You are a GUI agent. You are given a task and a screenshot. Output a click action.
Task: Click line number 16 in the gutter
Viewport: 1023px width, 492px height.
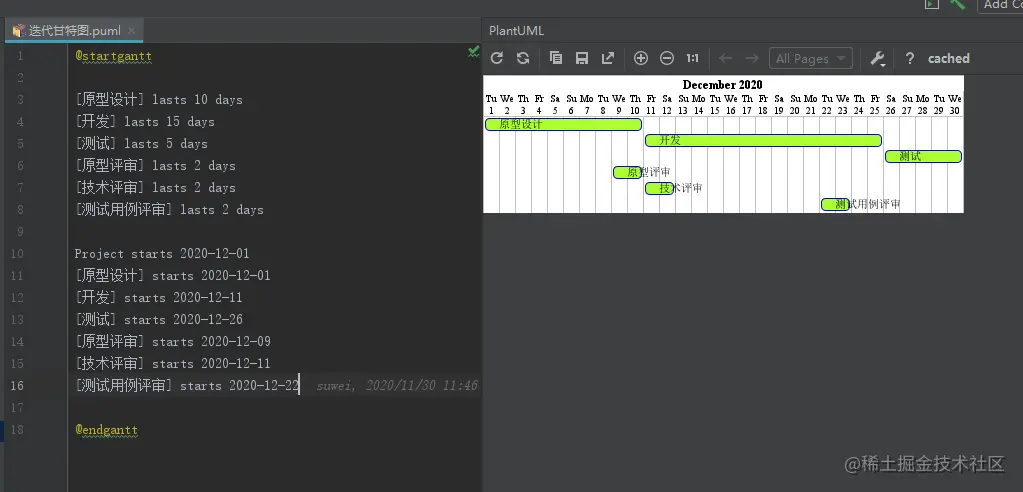[x=17, y=386]
